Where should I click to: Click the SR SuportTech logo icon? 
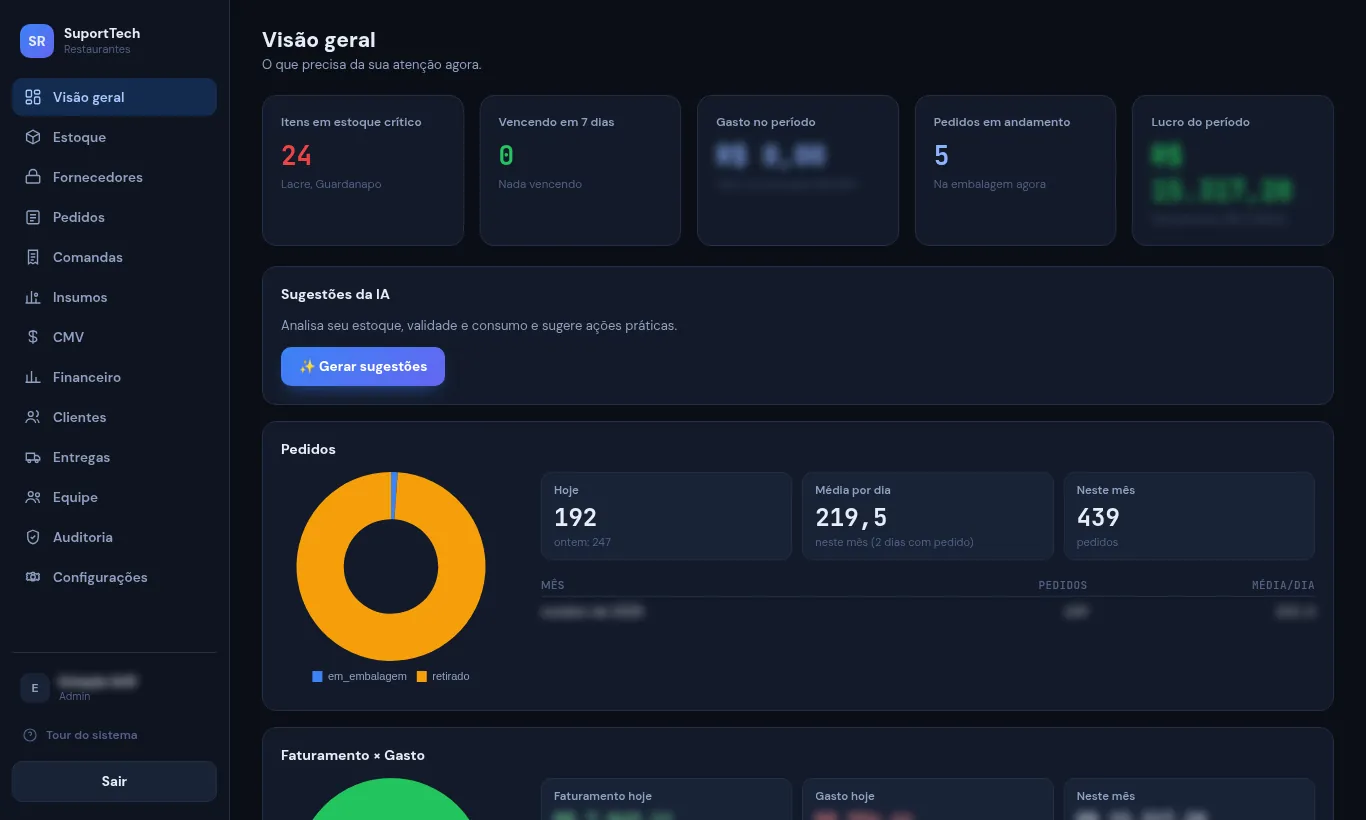coord(37,41)
